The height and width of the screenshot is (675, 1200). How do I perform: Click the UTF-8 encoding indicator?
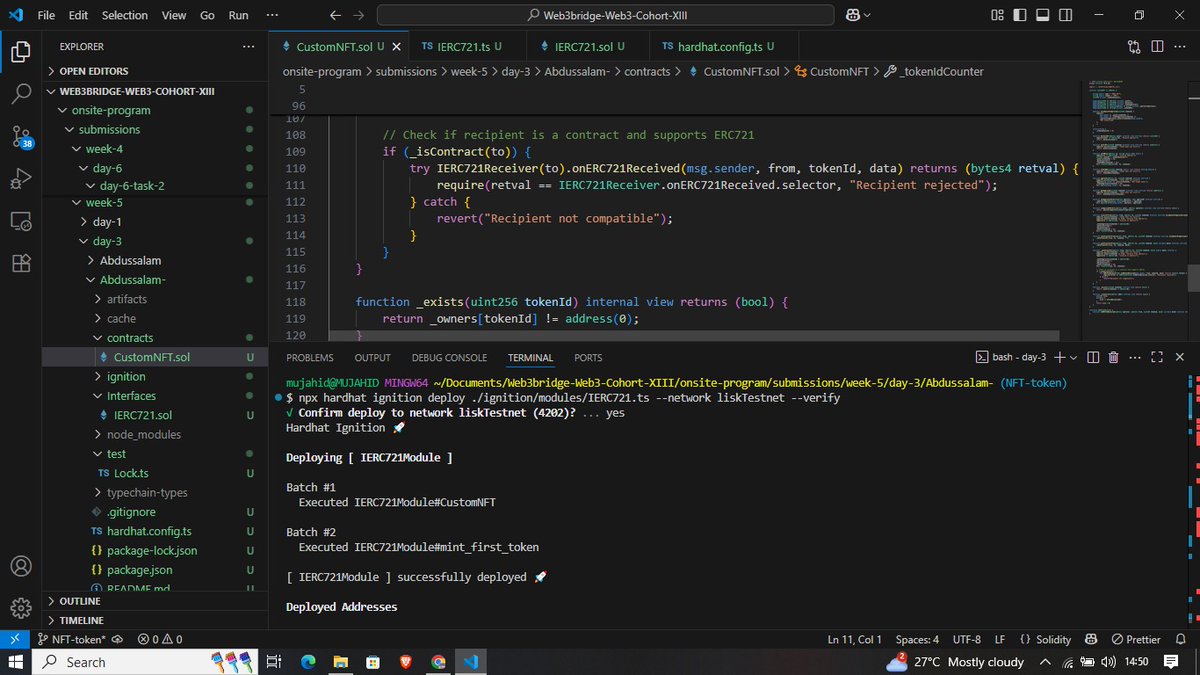(x=967, y=639)
